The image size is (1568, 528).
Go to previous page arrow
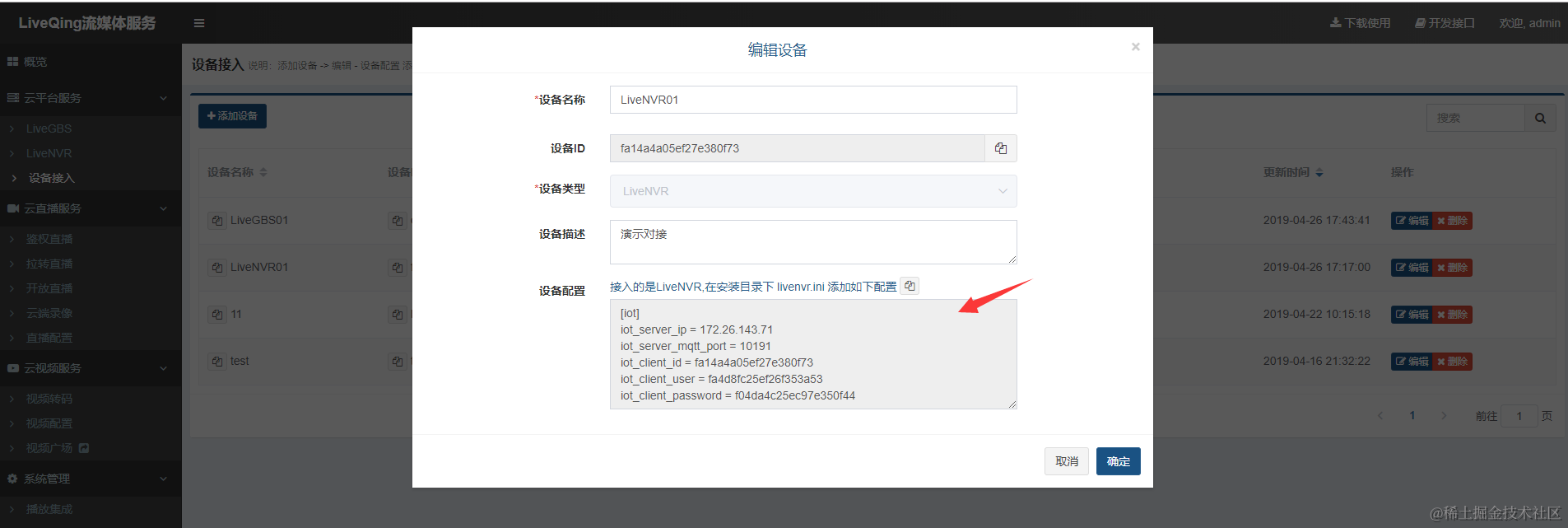point(1380,416)
